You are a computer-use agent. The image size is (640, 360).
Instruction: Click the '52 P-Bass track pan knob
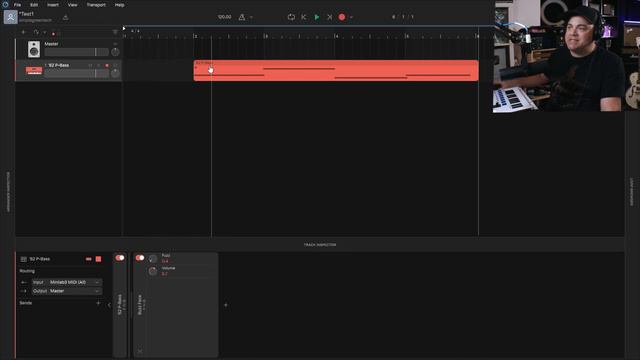point(115,73)
